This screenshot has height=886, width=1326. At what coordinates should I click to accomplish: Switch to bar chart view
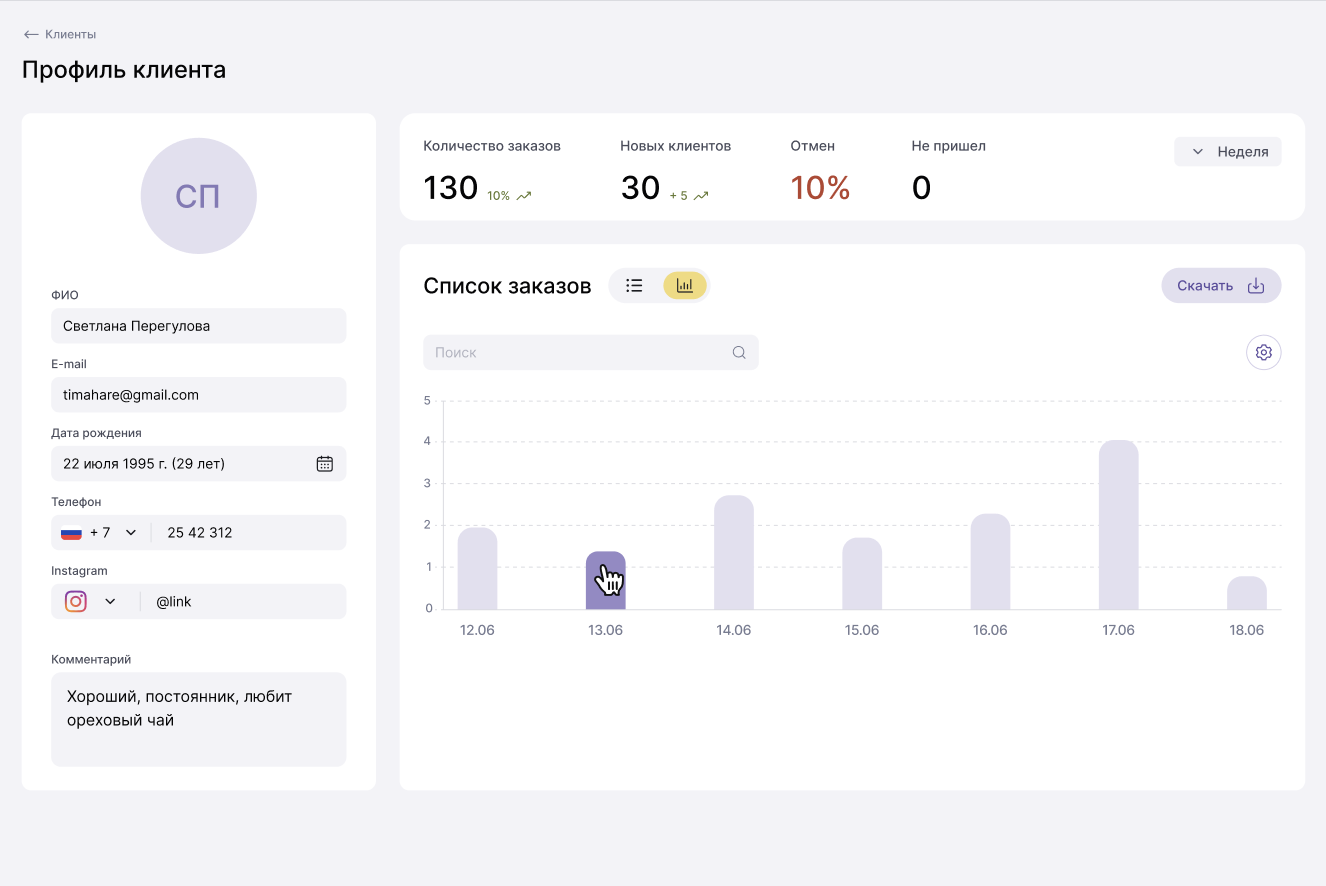click(685, 286)
